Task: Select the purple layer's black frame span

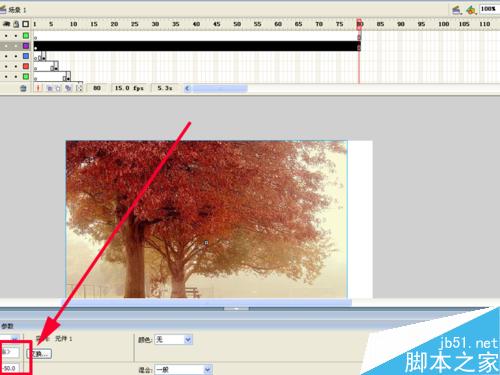Action: (197, 46)
